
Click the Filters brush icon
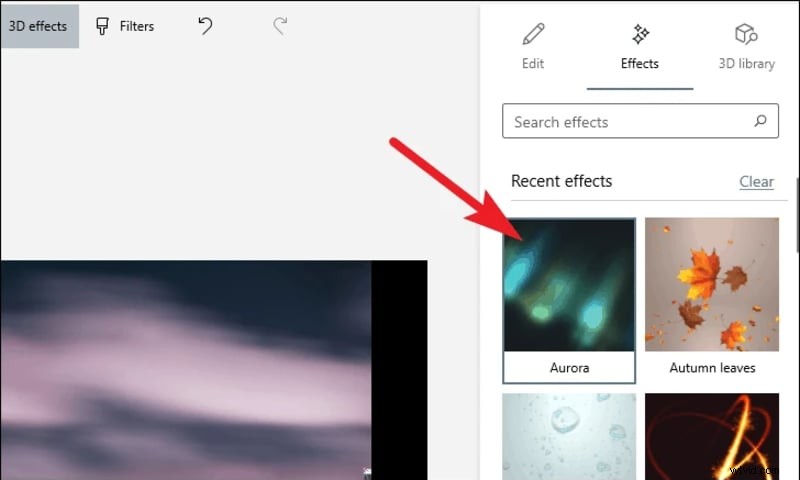(x=102, y=26)
